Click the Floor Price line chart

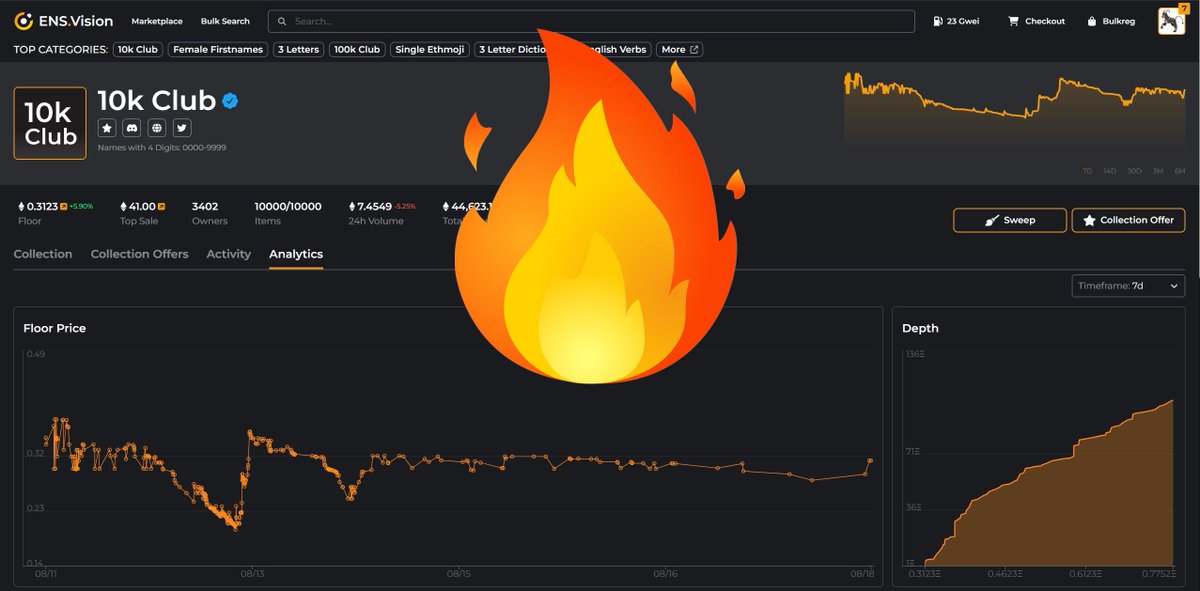point(448,460)
